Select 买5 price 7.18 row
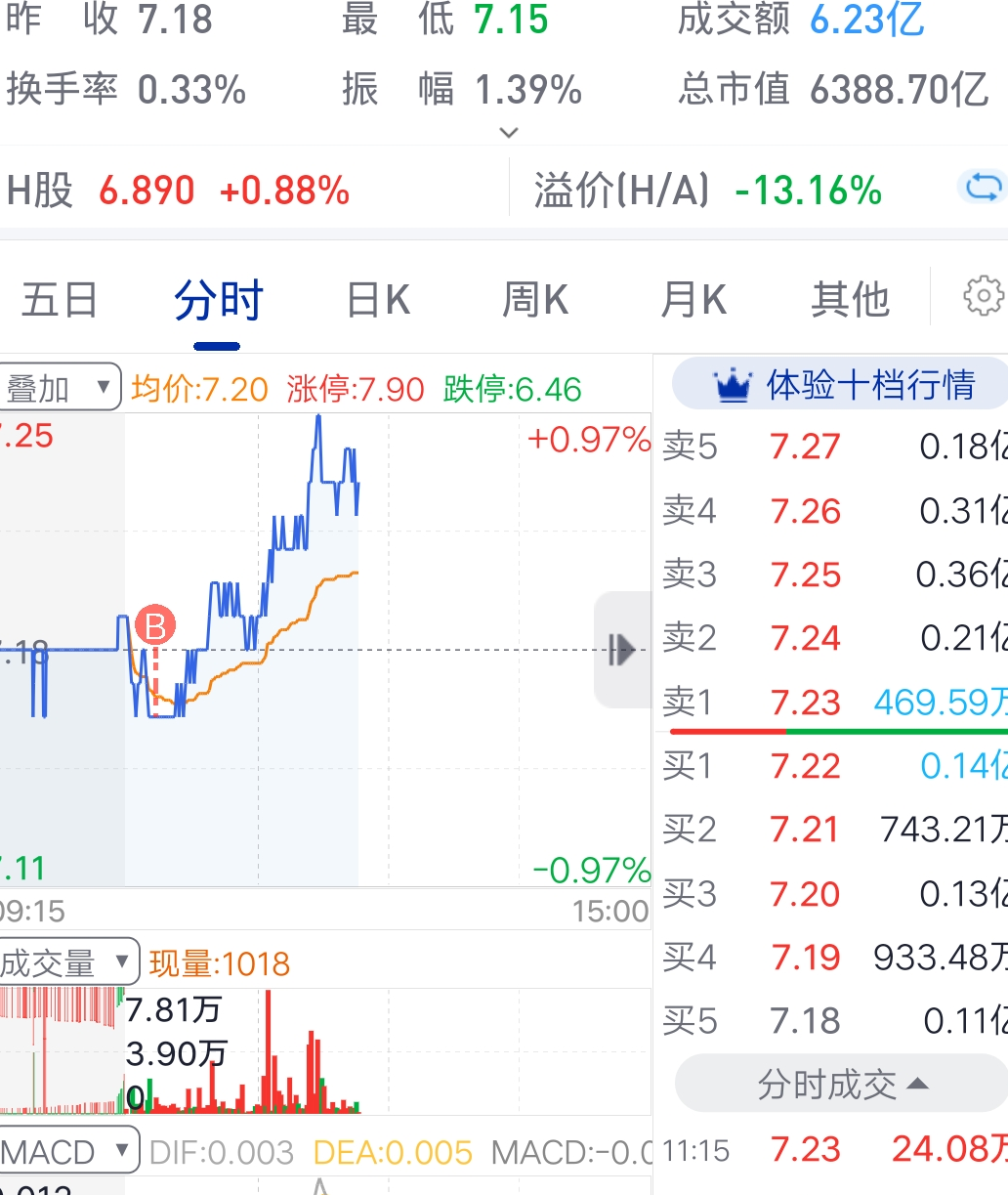The width and height of the screenshot is (1008, 1195). (833, 1021)
